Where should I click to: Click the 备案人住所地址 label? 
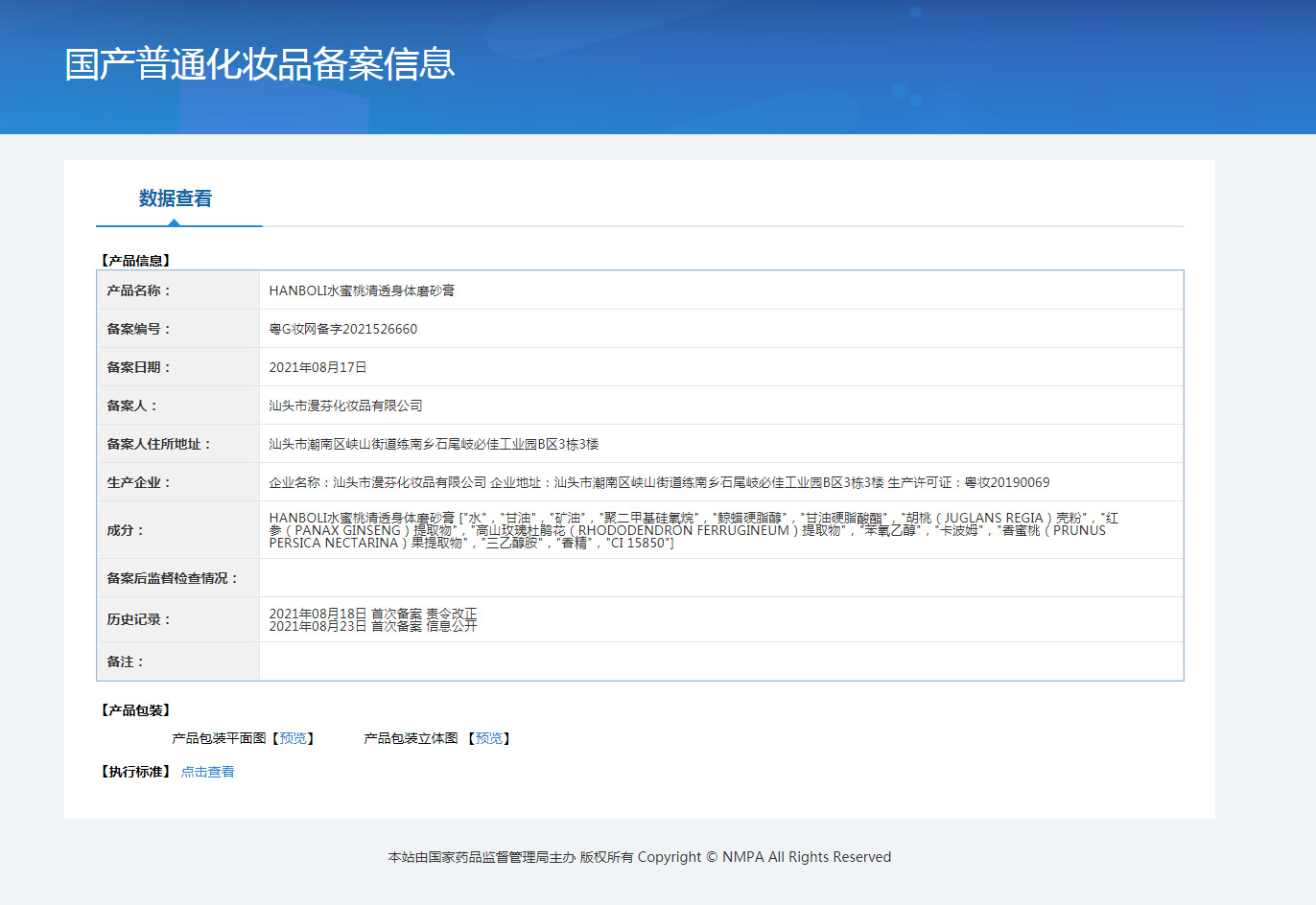tap(159, 444)
